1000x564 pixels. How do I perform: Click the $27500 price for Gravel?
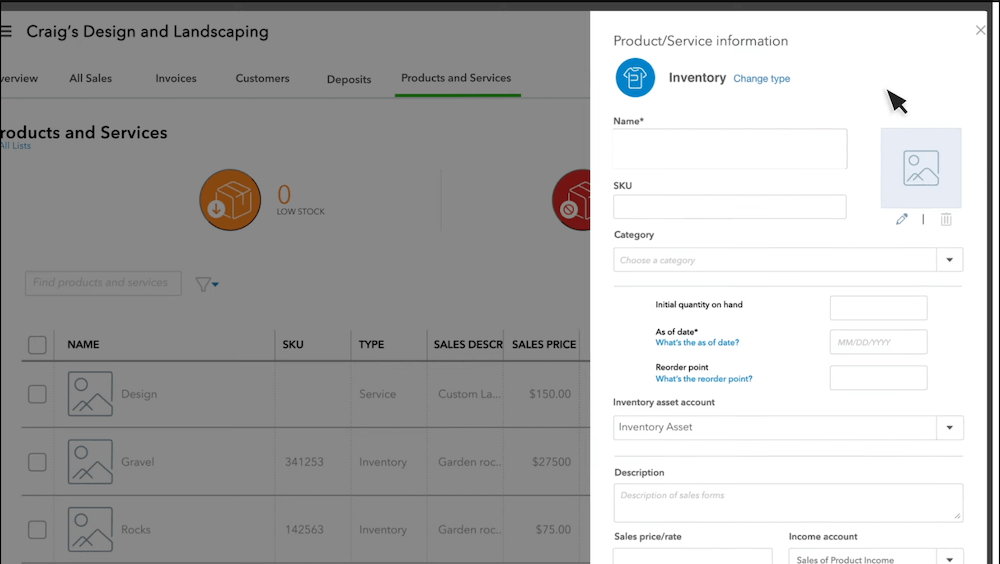(x=552, y=462)
